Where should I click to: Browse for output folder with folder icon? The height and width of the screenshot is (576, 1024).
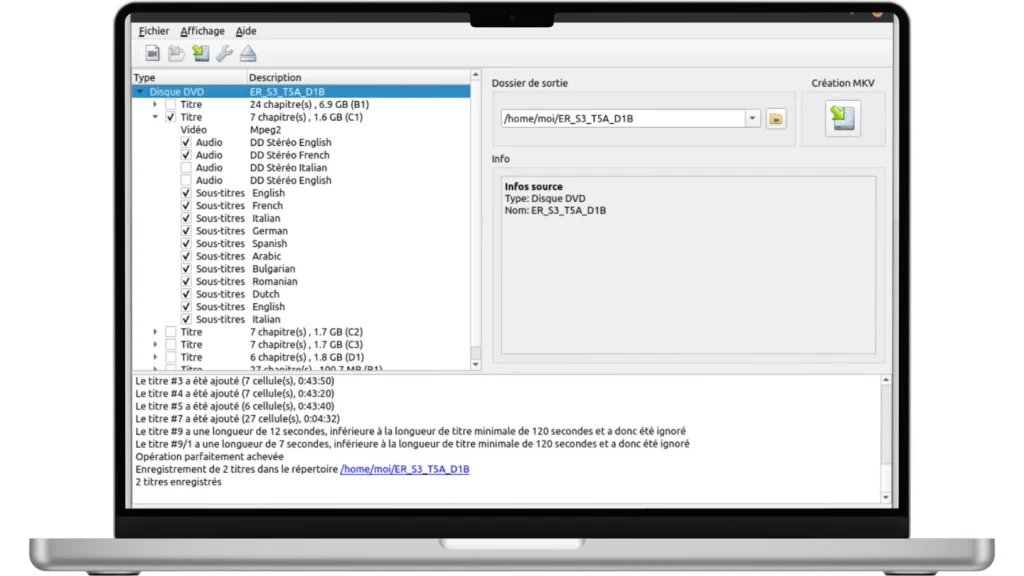coord(776,119)
